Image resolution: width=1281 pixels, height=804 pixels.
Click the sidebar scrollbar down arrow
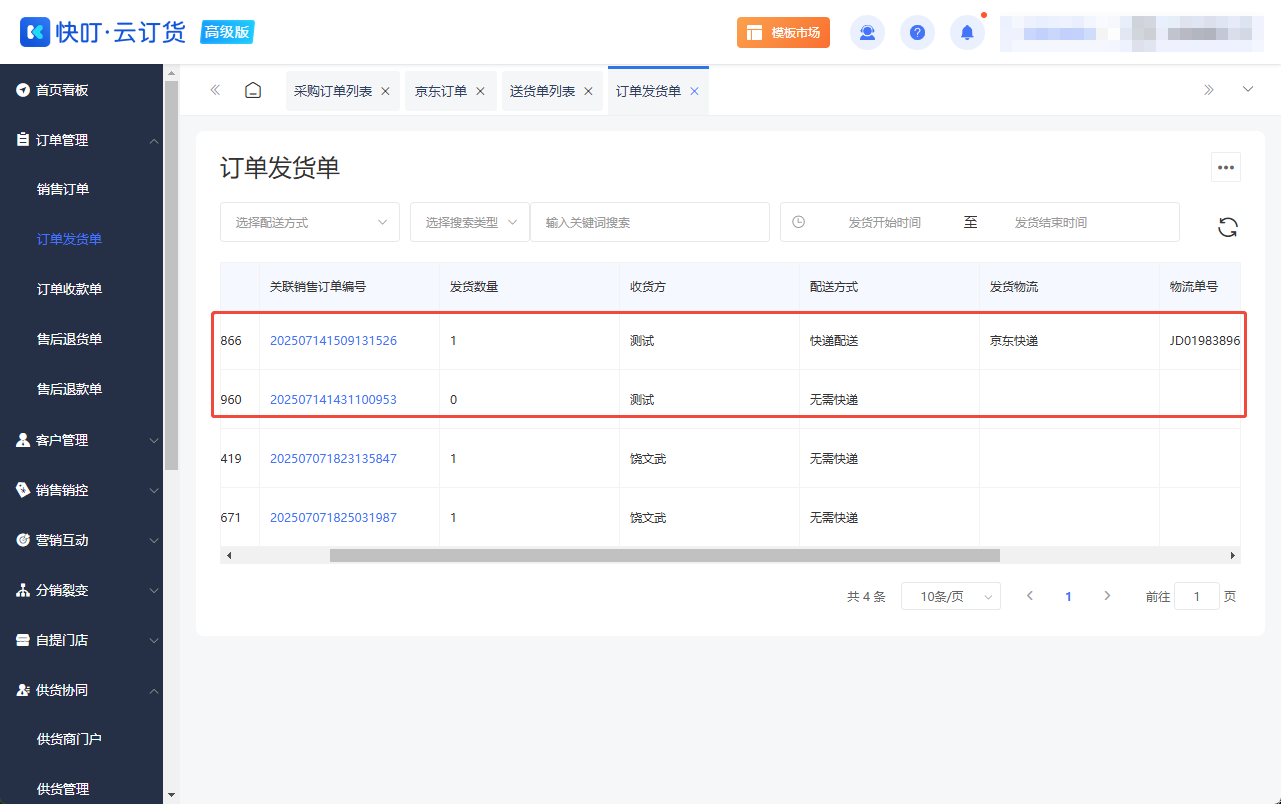[171, 795]
